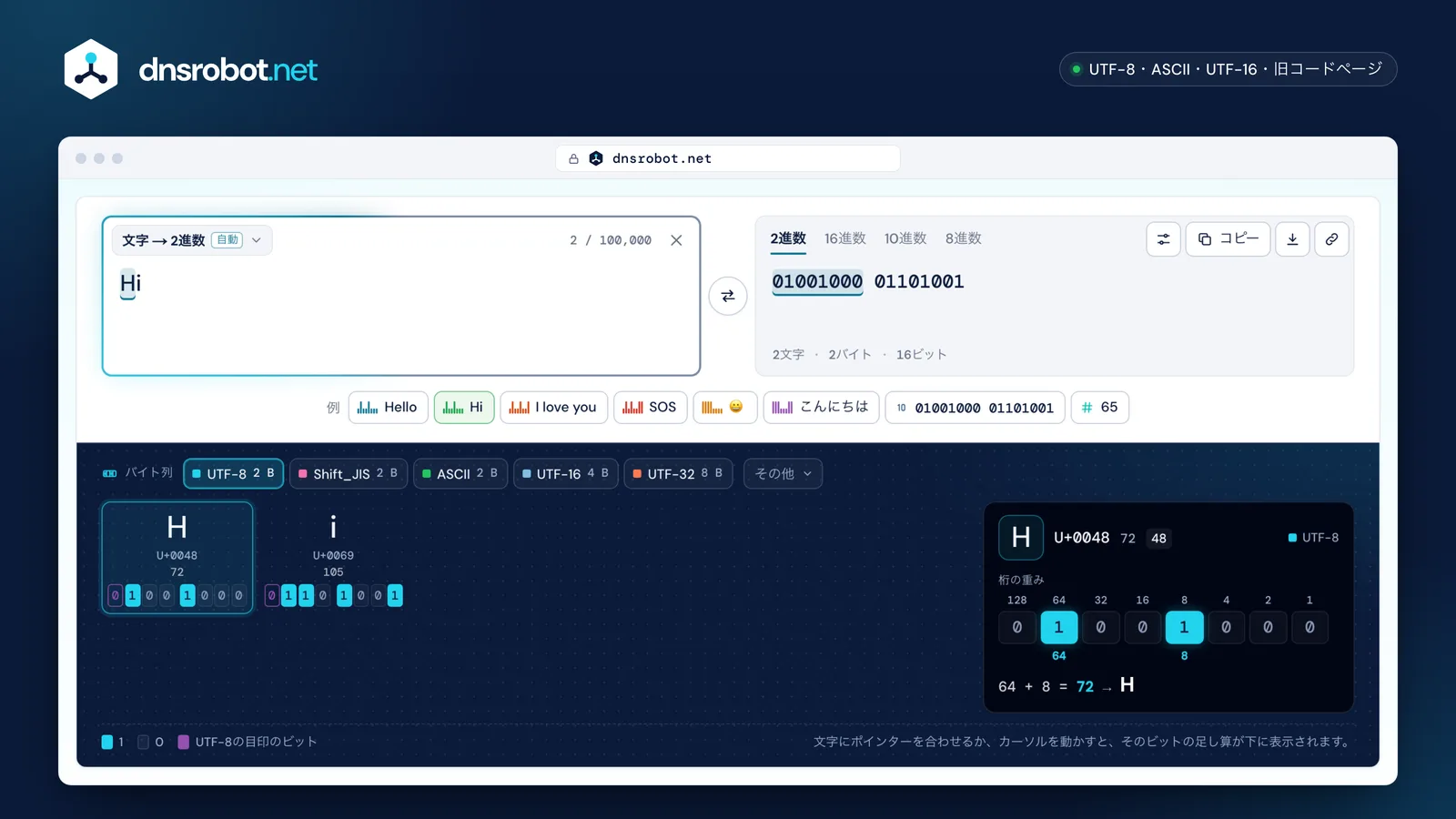The height and width of the screenshot is (819, 1456).
Task: Toggle the 64 bit in weights panel
Action: click(x=1058, y=627)
